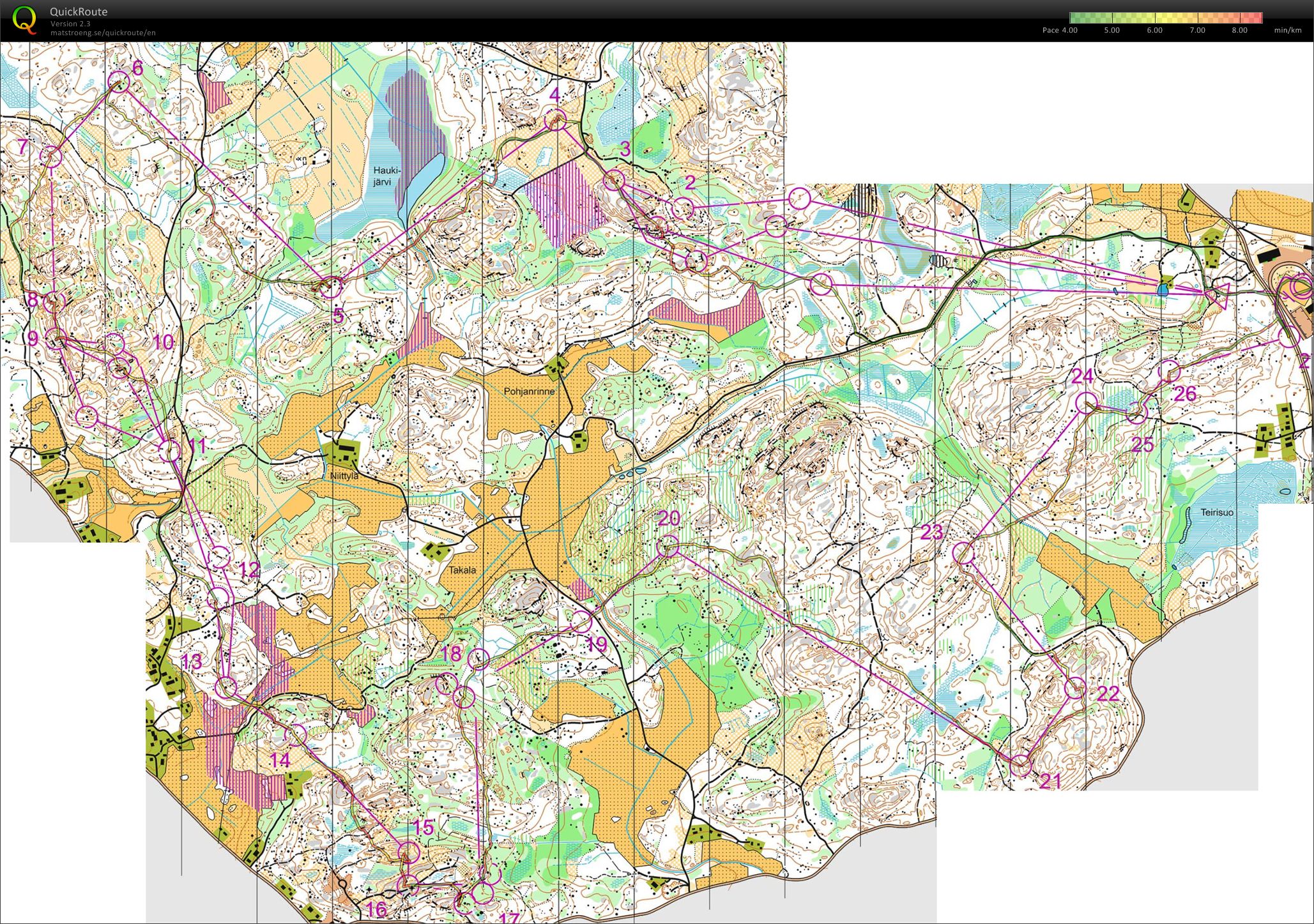
Task: Click control circle 20
Action: pos(668,546)
